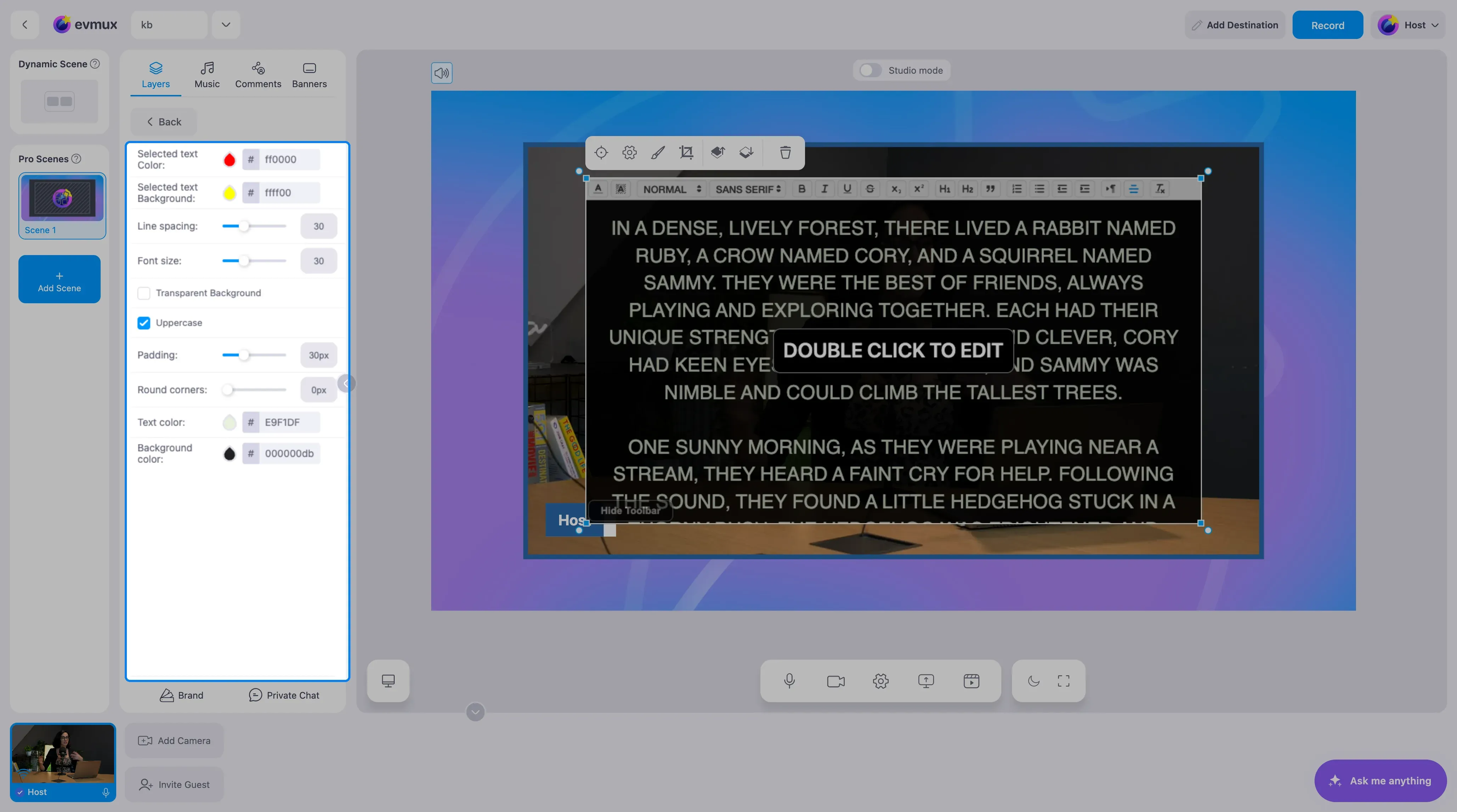This screenshot has height=812, width=1457.
Task: Bring layer forward icon
Action: click(x=718, y=152)
